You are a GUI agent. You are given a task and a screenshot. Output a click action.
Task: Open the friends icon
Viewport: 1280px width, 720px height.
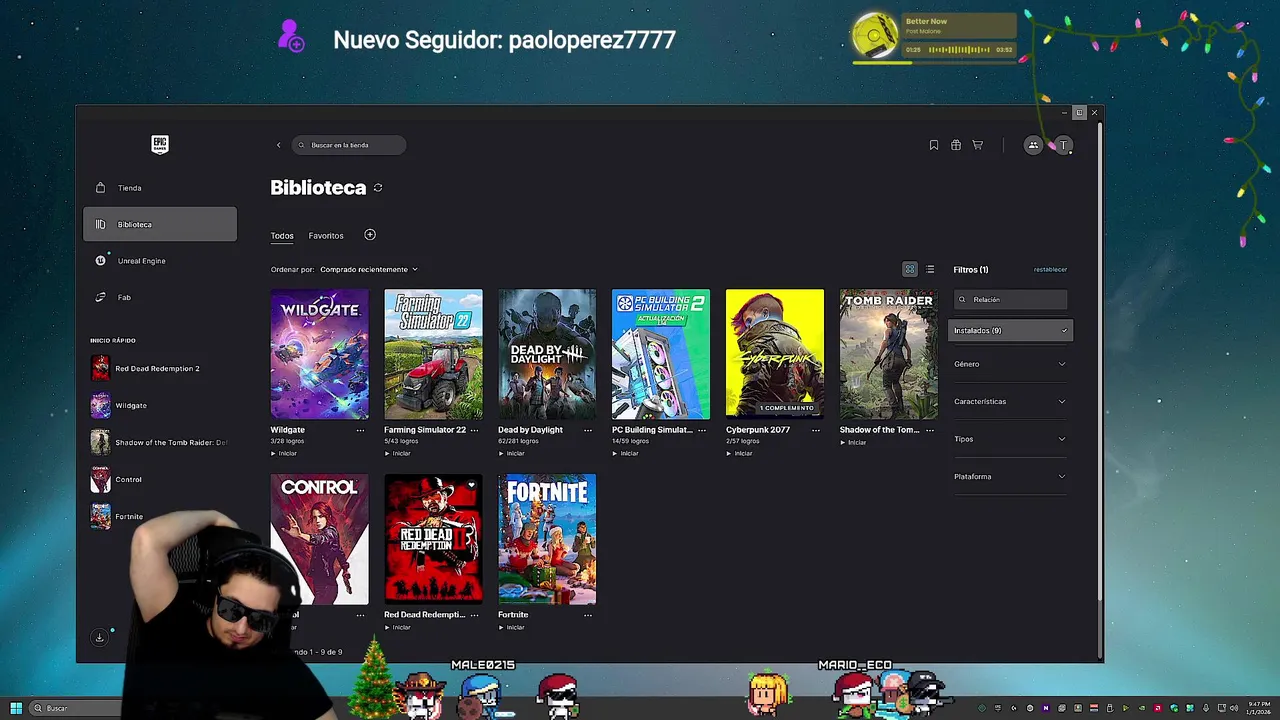pos(1033,145)
